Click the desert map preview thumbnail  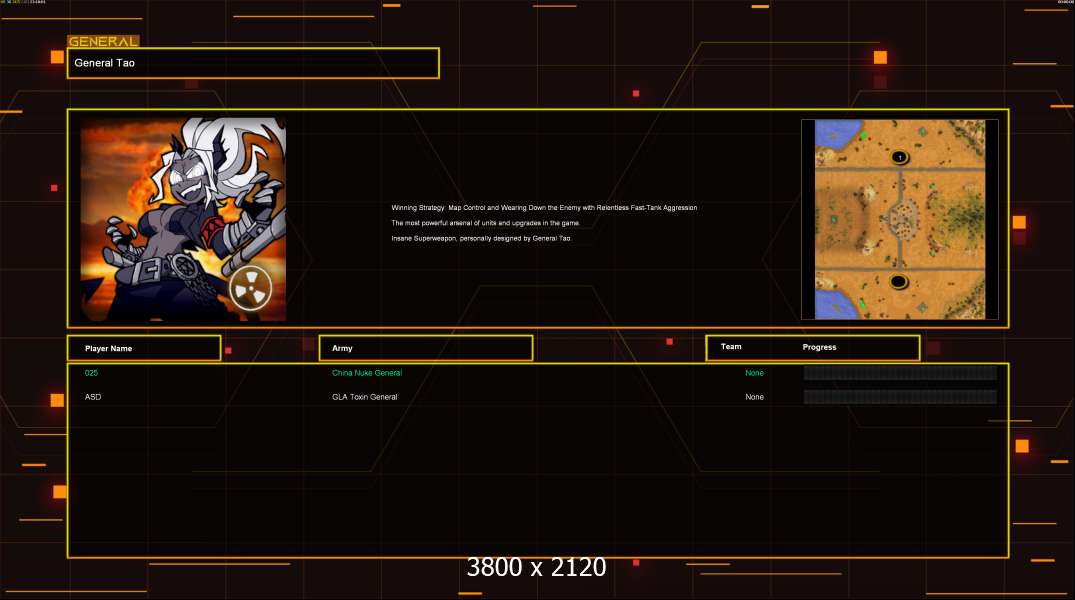point(899,219)
